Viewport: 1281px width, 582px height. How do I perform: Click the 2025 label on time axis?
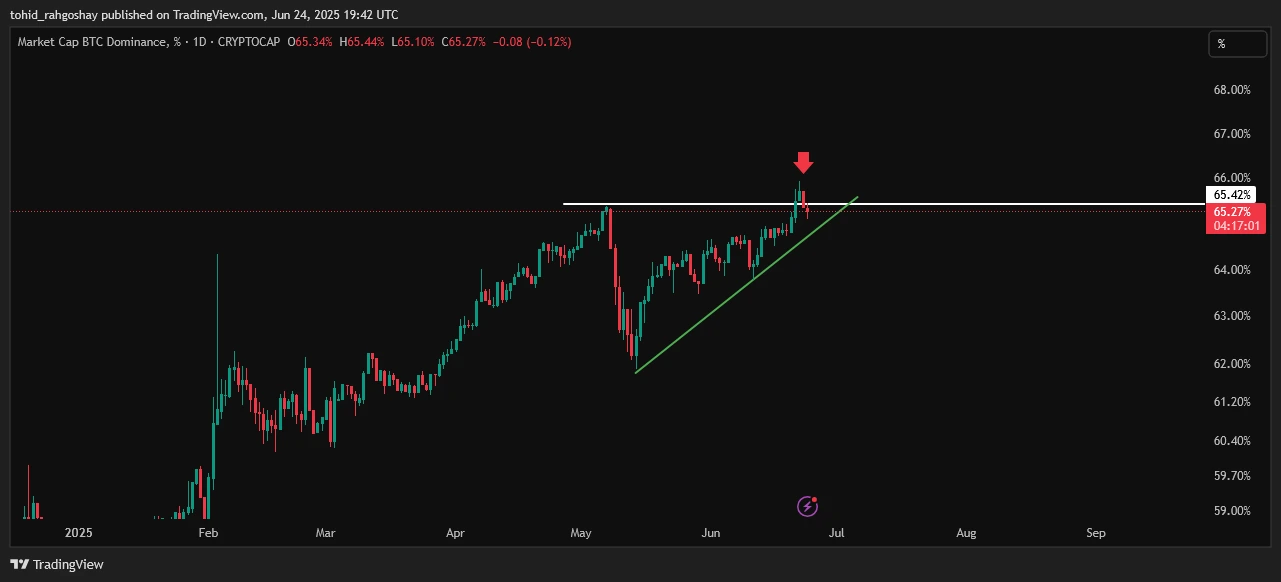click(x=78, y=533)
